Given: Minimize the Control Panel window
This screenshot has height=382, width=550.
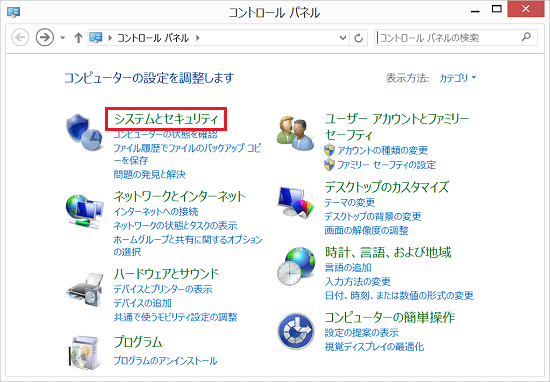Looking at the screenshot, I should [475, 11].
